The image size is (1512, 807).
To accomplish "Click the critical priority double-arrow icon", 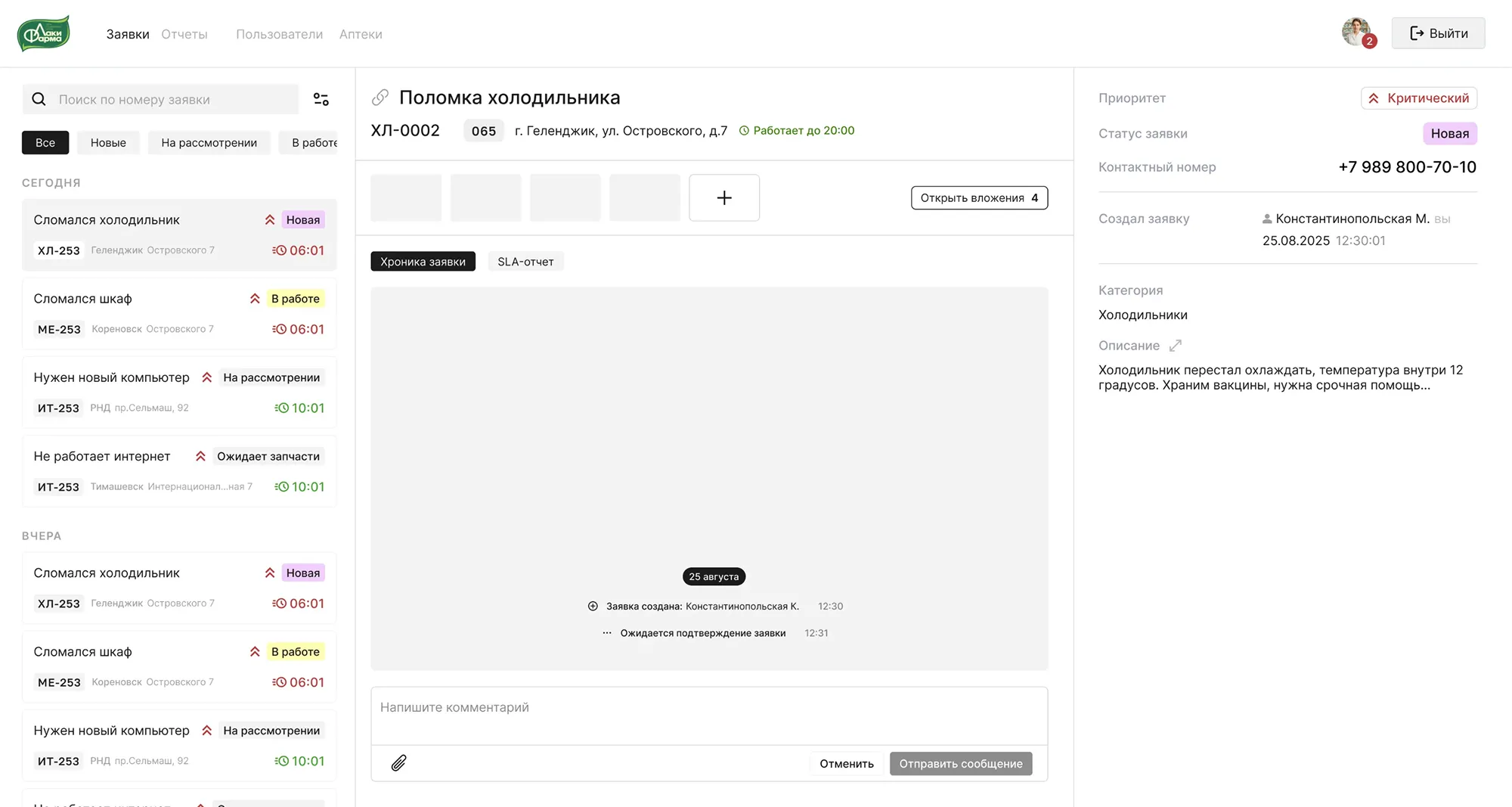I will [x=1374, y=98].
